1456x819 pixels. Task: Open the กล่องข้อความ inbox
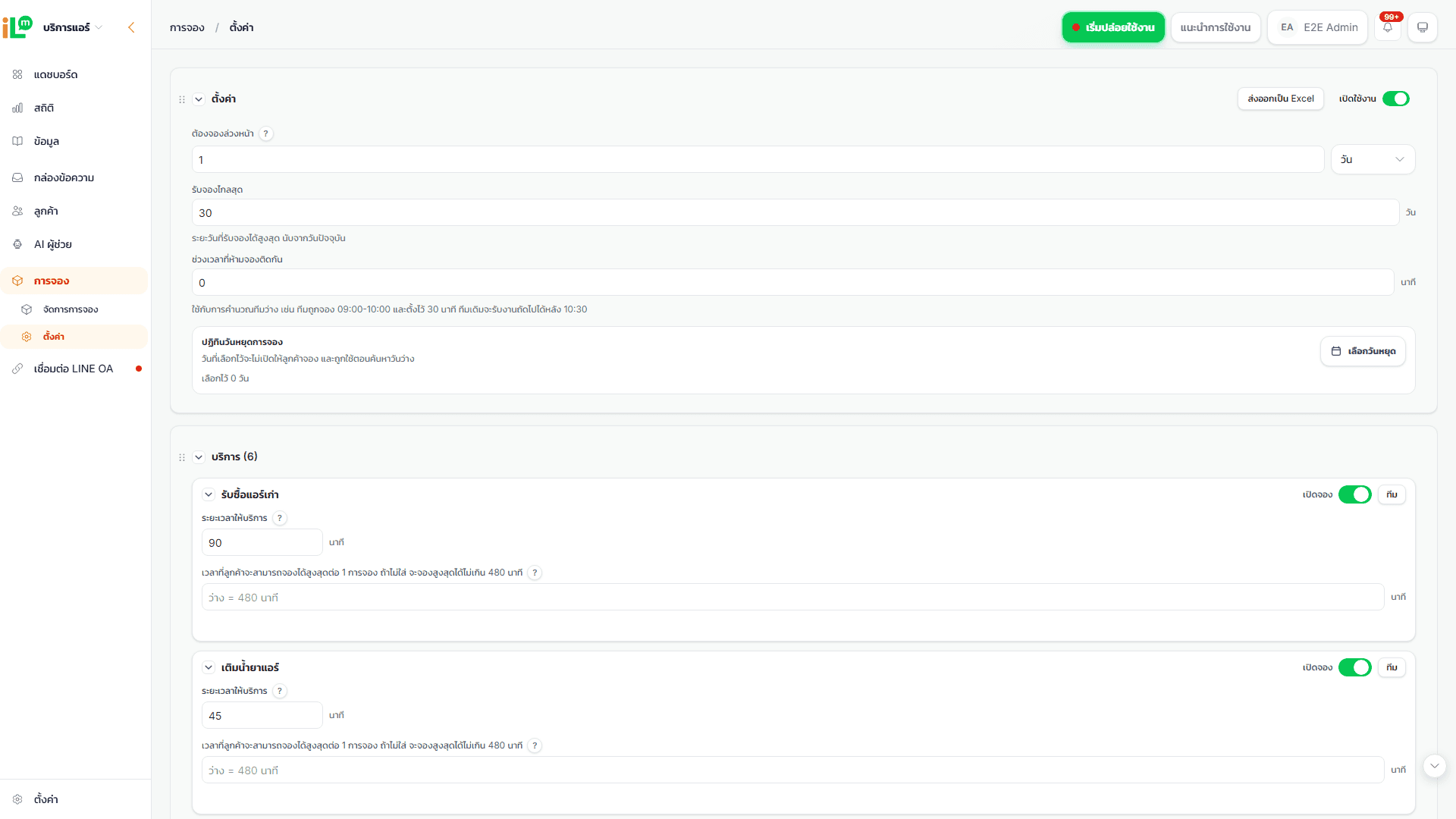[74, 177]
